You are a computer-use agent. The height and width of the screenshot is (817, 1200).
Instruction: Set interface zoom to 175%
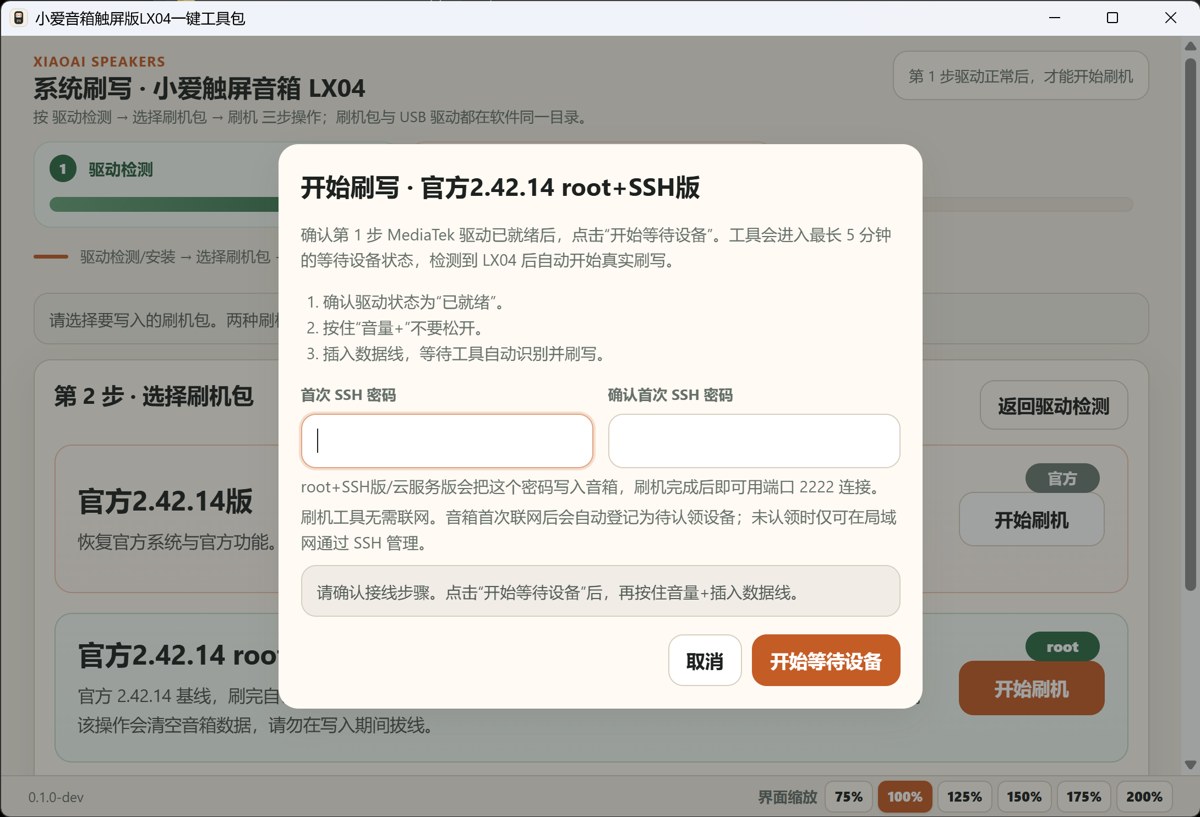[1084, 797]
